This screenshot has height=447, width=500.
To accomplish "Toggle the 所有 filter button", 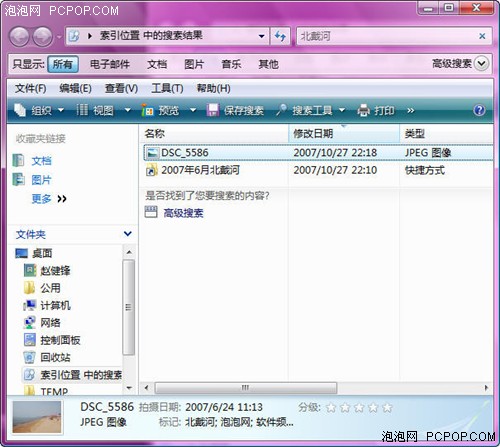I will point(63,64).
